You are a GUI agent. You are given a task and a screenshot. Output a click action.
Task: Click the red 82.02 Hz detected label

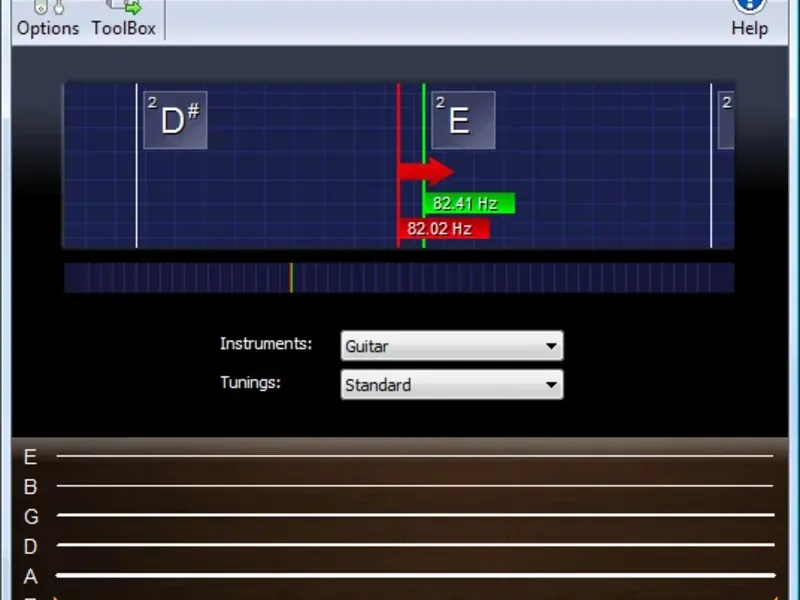[444, 229]
